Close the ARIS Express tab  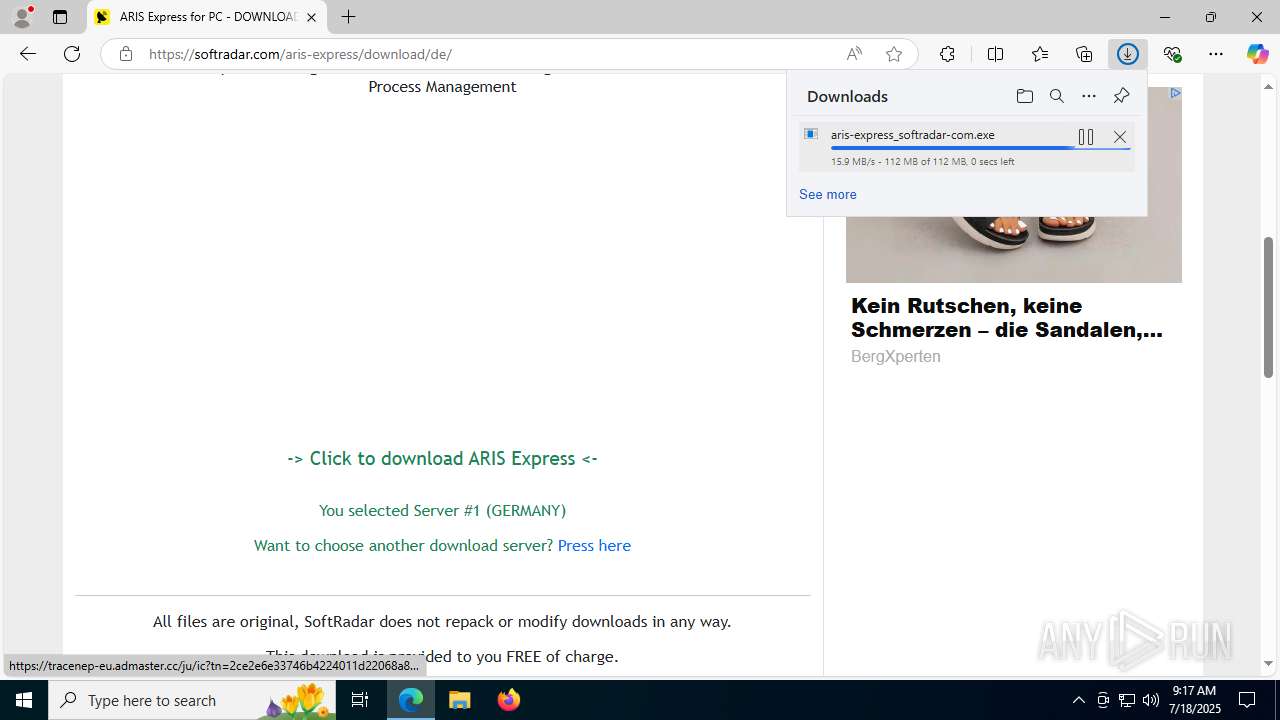coord(312,17)
